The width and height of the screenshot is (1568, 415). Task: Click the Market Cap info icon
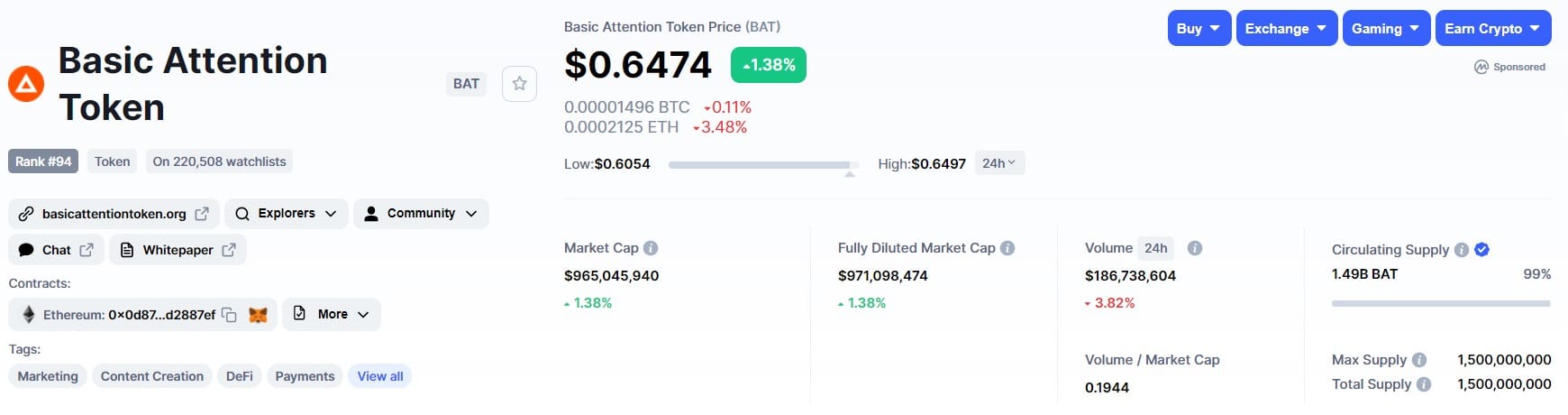point(651,248)
